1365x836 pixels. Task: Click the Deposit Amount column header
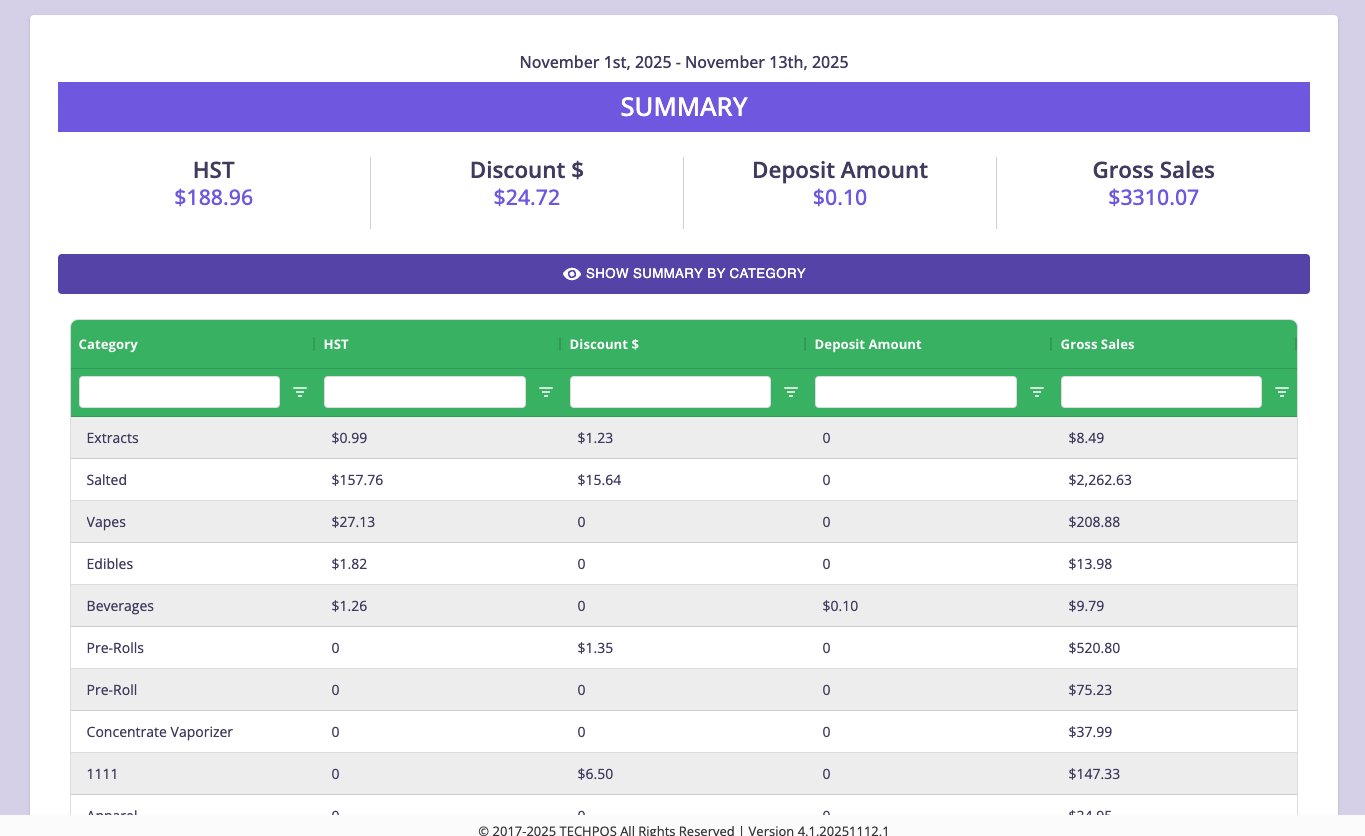pos(868,344)
